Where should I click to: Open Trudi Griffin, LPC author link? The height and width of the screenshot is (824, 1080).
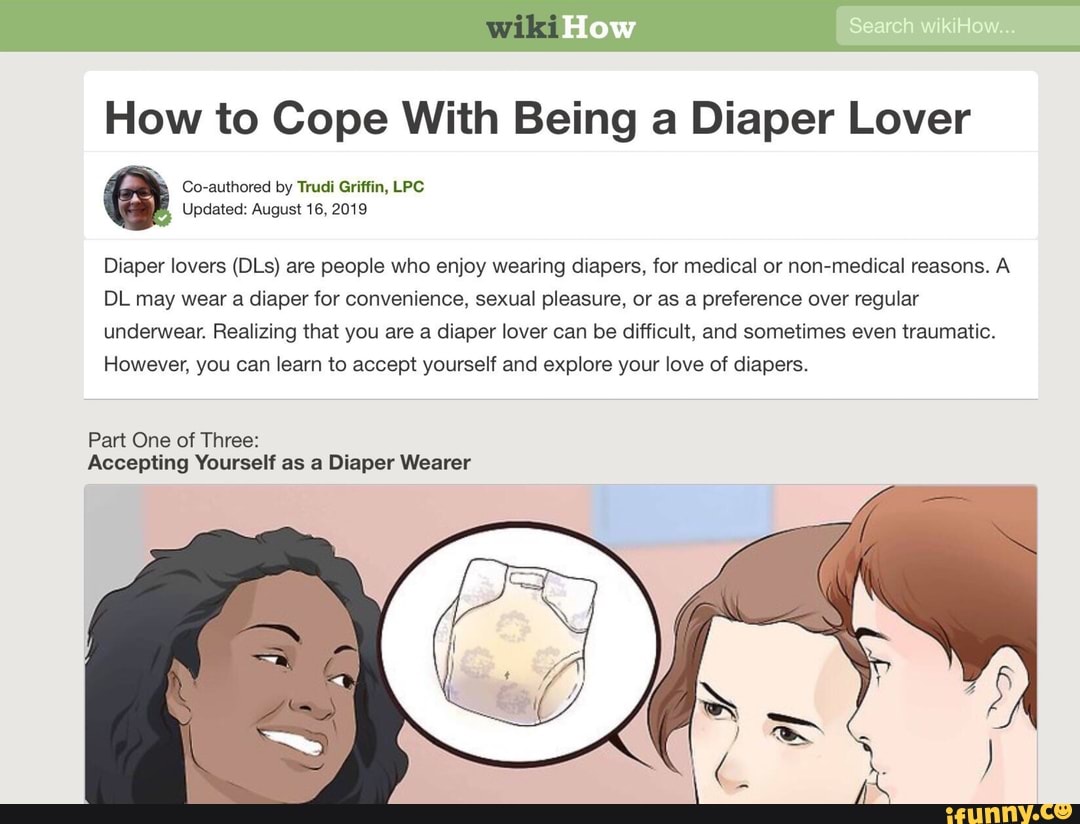(360, 187)
